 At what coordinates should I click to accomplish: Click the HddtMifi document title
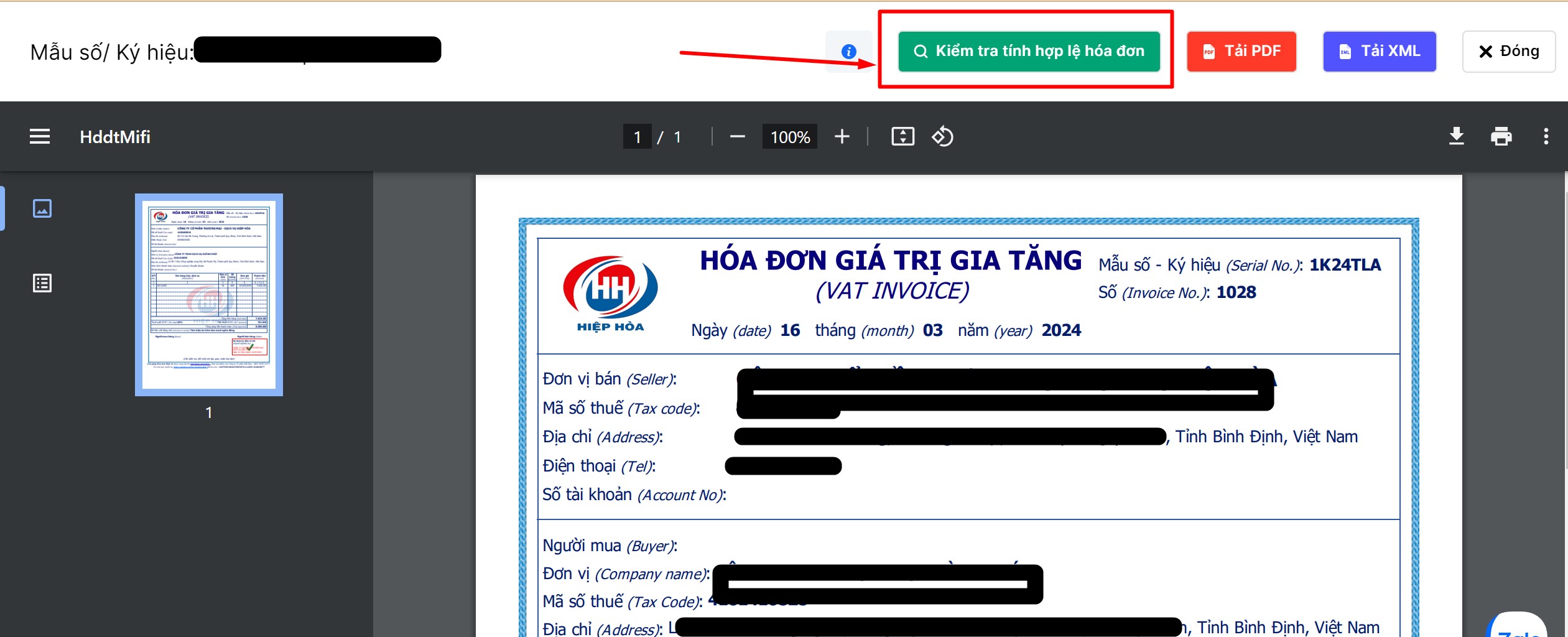coord(115,137)
